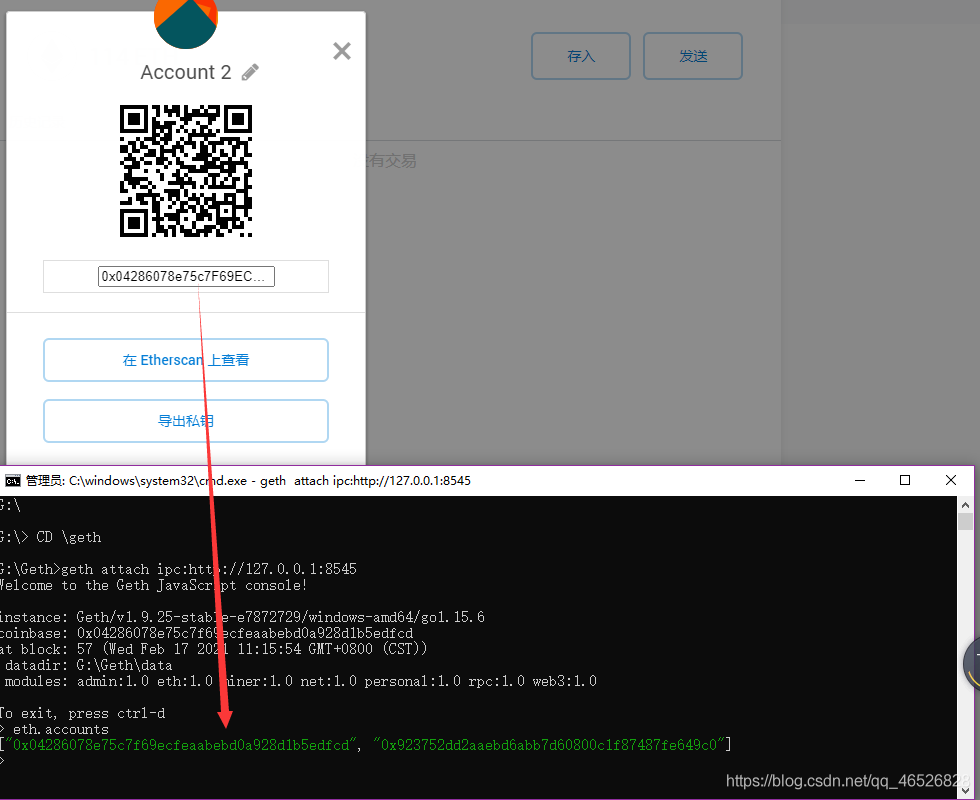The image size is (980, 800).
Task: Close the cmd.exe geth window
Action: [x=951, y=480]
